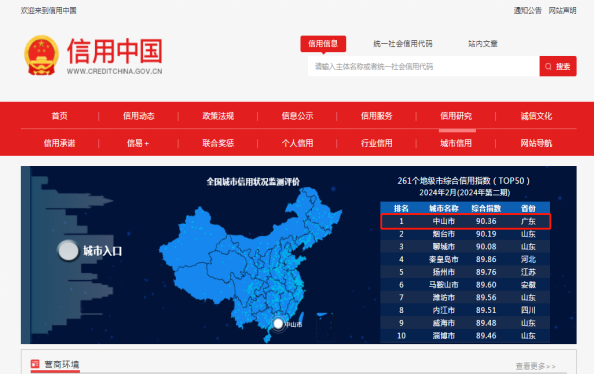Open the 政策法规 menu item
Viewport: 595px width, 374px height.
pos(218,116)
